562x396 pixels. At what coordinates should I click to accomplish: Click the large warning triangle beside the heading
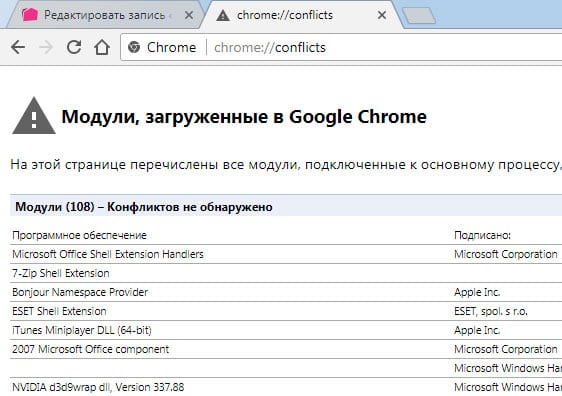34,116
